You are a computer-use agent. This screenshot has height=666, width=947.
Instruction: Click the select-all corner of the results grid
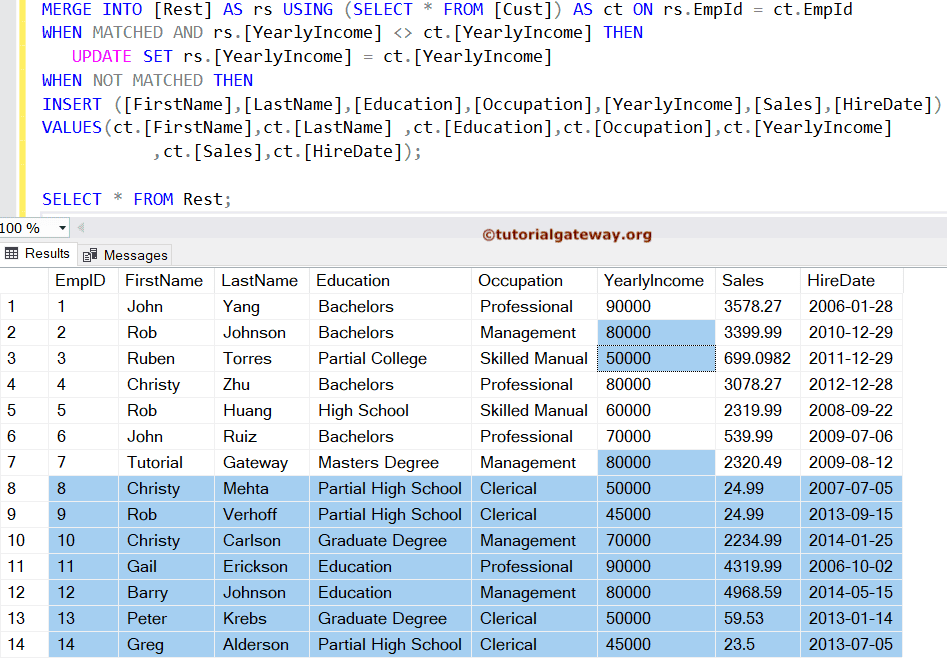(26, 280)
